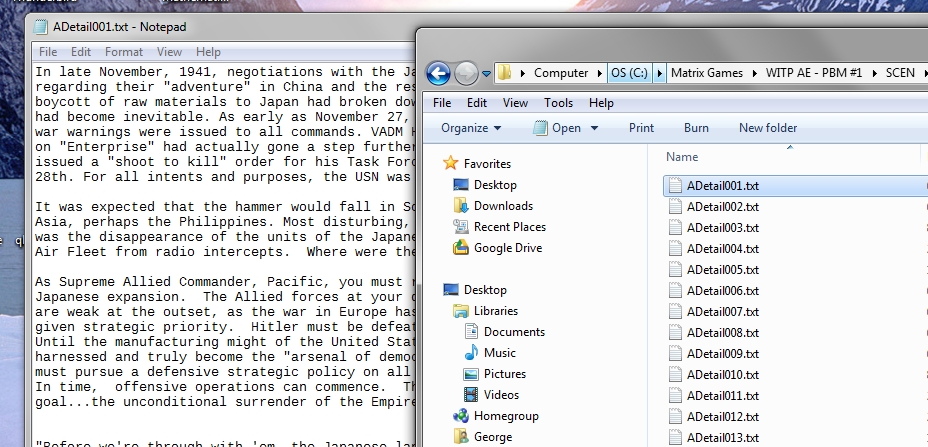This screenshot has height=447, width=928.
Task: Open Explorer View menu
Action: point(515,103)
